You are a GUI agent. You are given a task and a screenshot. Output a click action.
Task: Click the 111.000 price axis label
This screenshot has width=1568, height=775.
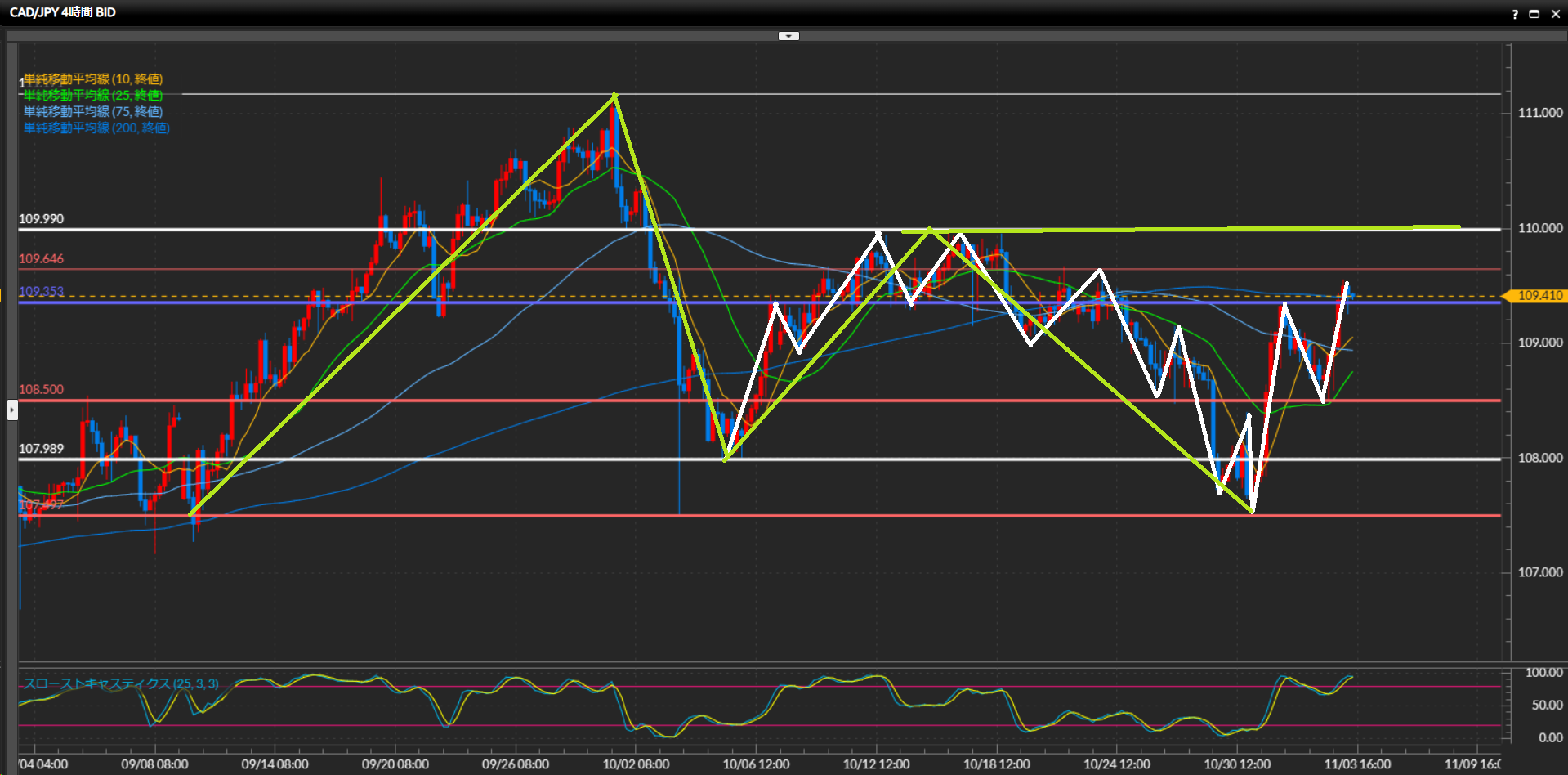pyautogui.click(x=1539, y=113)
